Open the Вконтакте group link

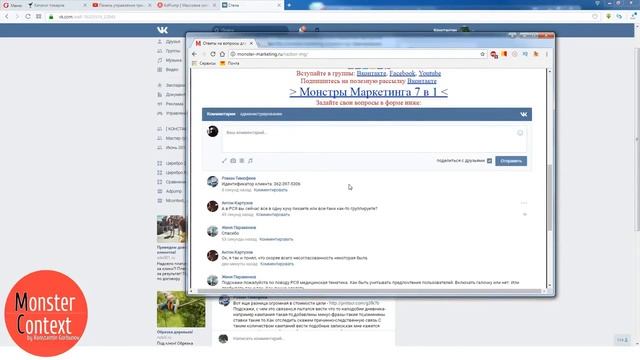click(x=371, y=73)
